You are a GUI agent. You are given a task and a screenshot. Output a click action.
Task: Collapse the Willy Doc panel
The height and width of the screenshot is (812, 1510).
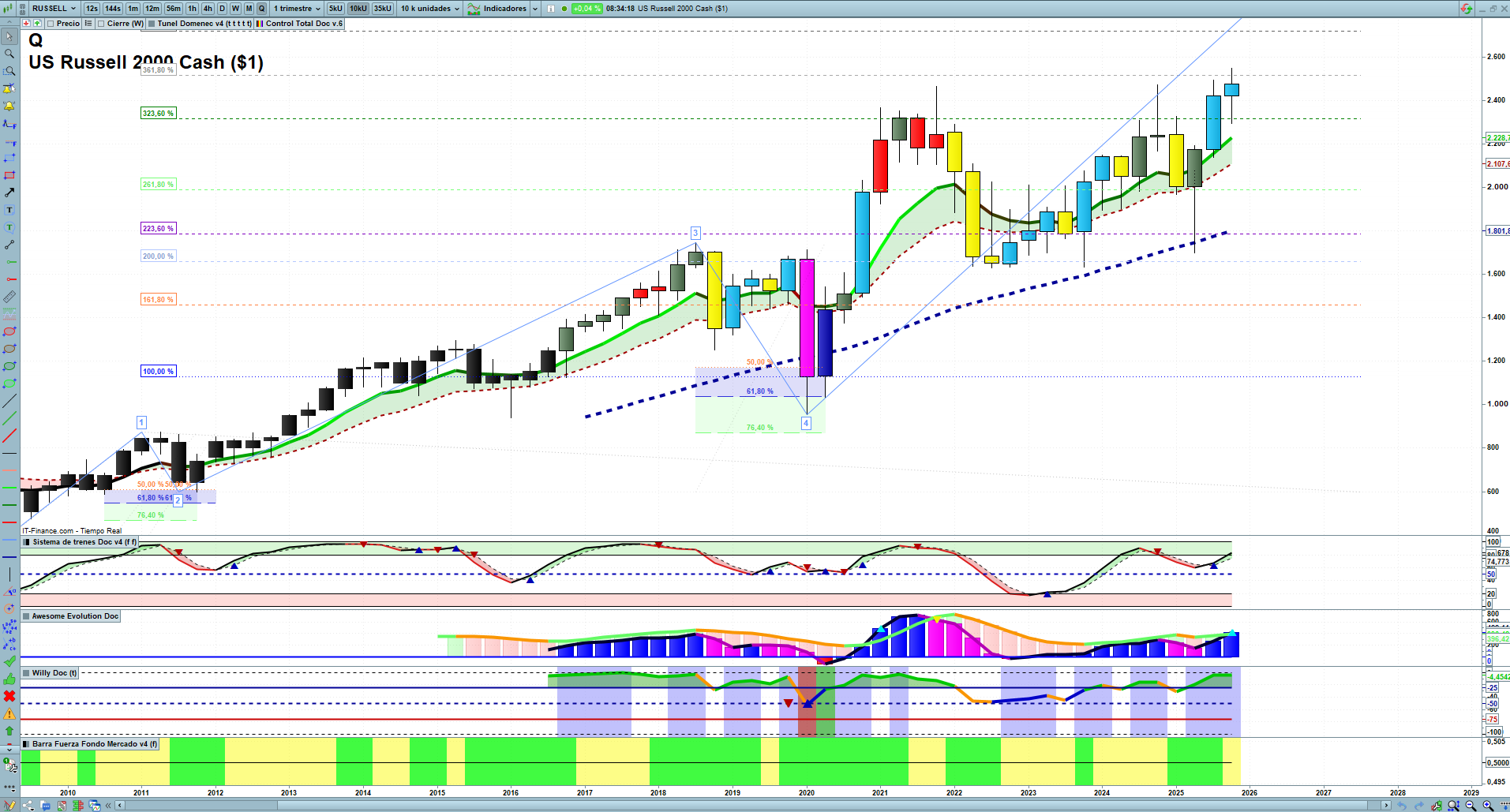[x=27, y=673]
